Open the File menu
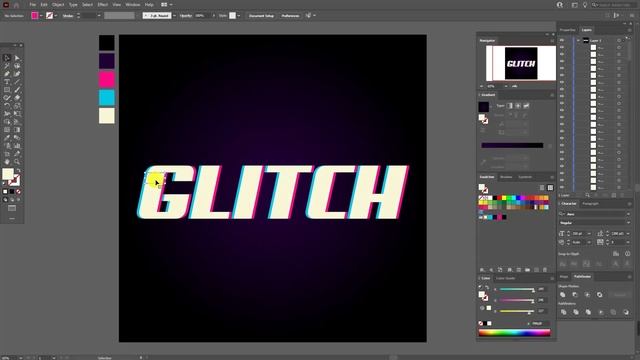 32,4
